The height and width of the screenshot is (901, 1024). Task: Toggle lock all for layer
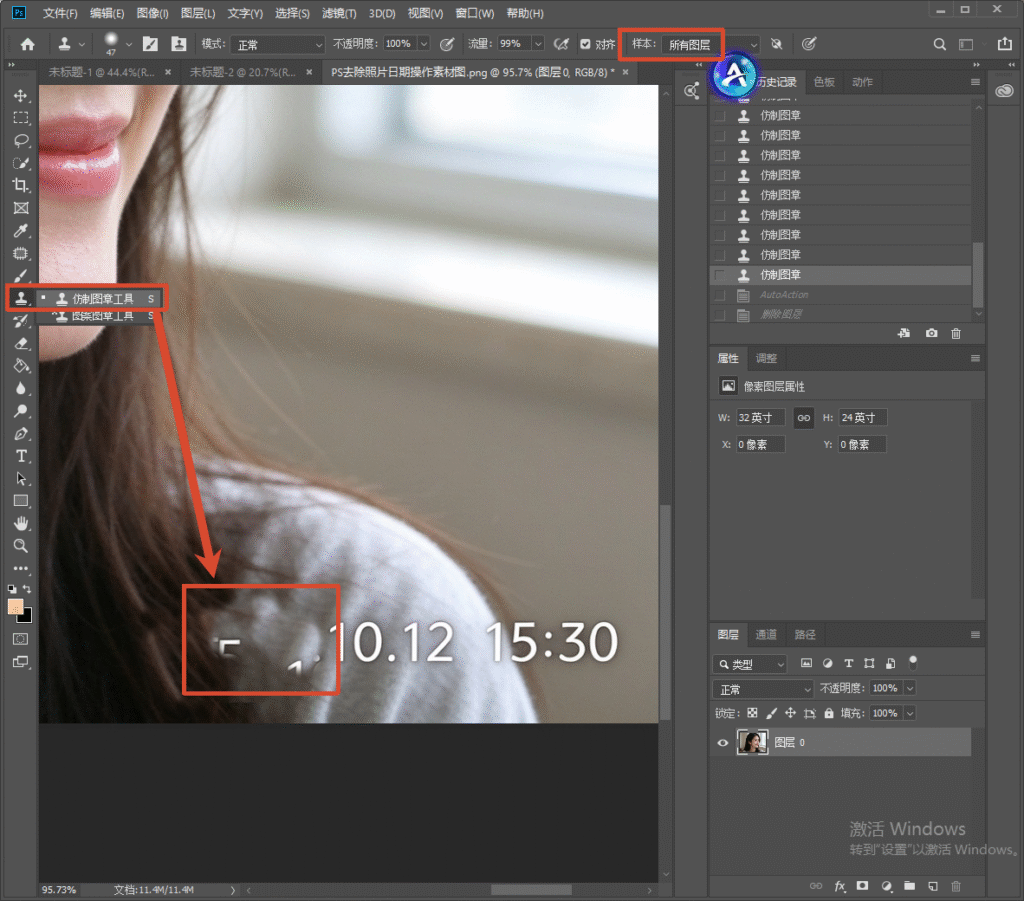click(829, 713)
